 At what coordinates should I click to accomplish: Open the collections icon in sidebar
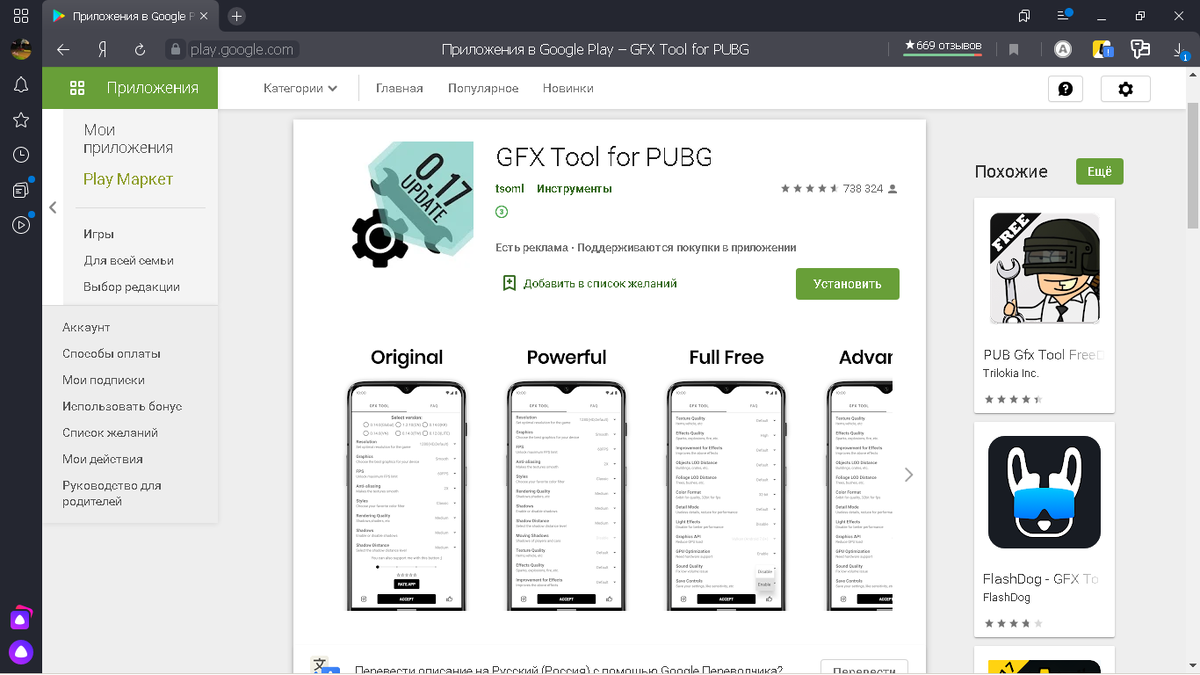point(21,189)
